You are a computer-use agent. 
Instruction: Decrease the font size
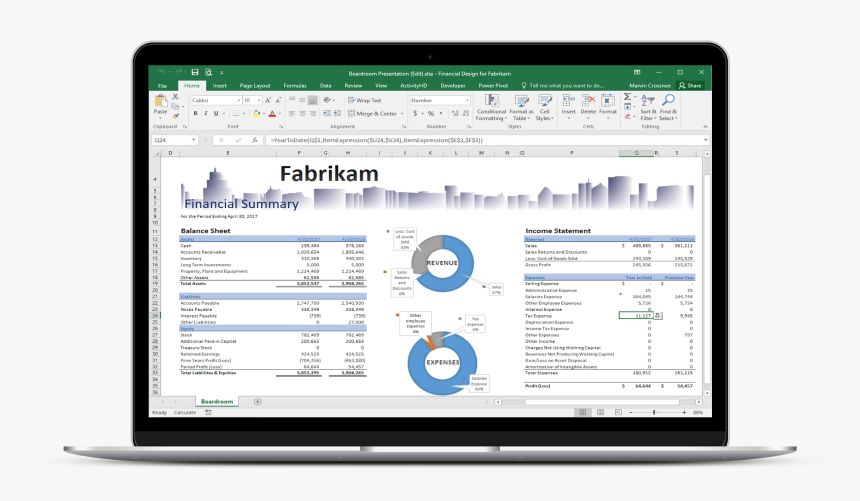[278, 100]
